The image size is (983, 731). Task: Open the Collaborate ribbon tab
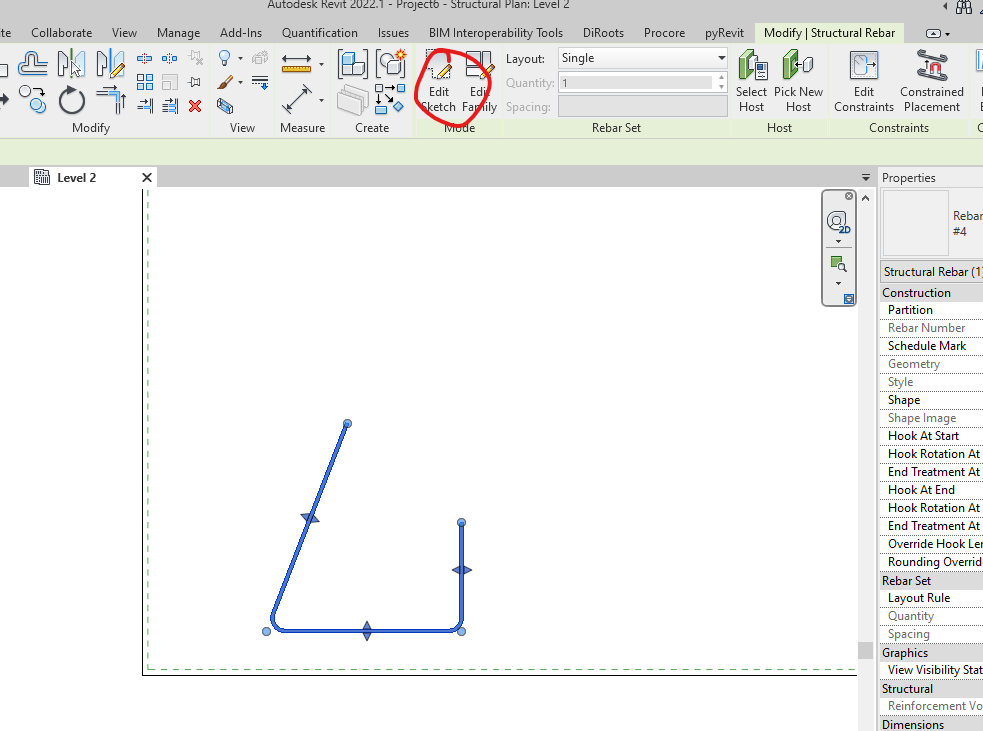(x=61, y=33)
